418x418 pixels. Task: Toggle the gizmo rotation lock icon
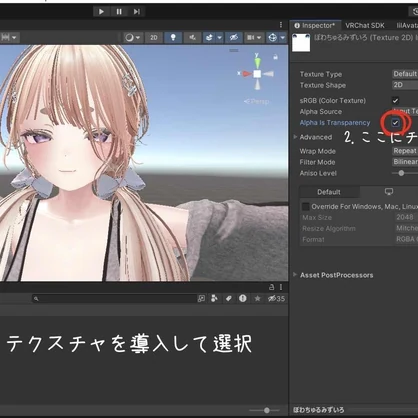[x=275, y=57]
